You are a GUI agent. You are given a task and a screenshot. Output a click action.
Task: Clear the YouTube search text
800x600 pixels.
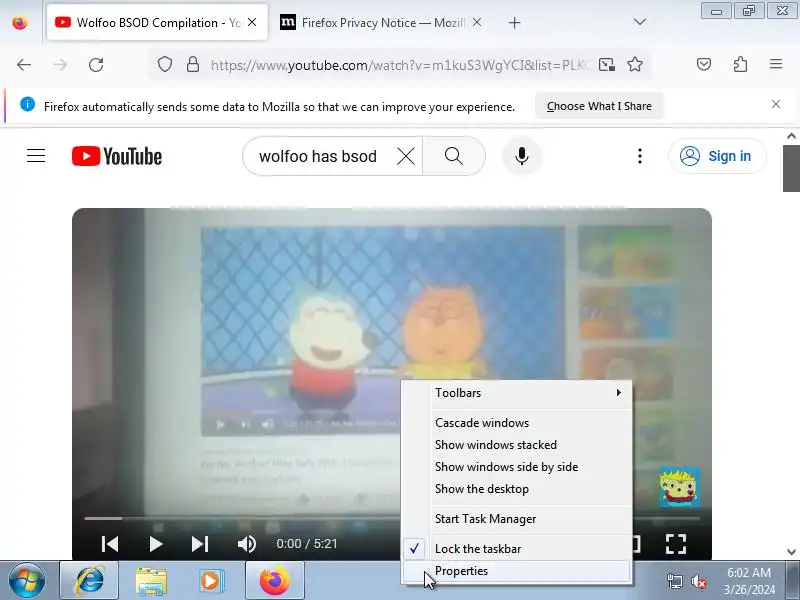[x=406, y=156]
